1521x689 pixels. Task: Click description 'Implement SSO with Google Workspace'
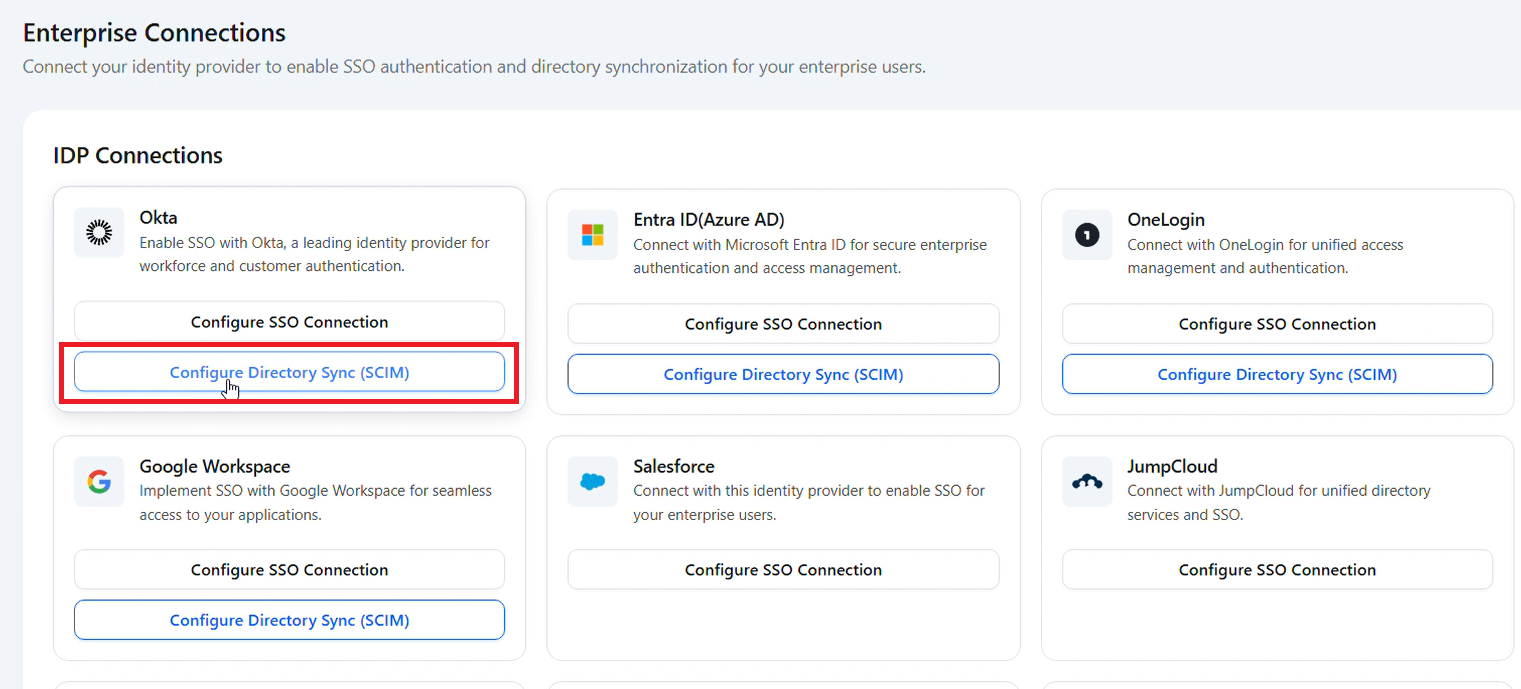[316, 503]
